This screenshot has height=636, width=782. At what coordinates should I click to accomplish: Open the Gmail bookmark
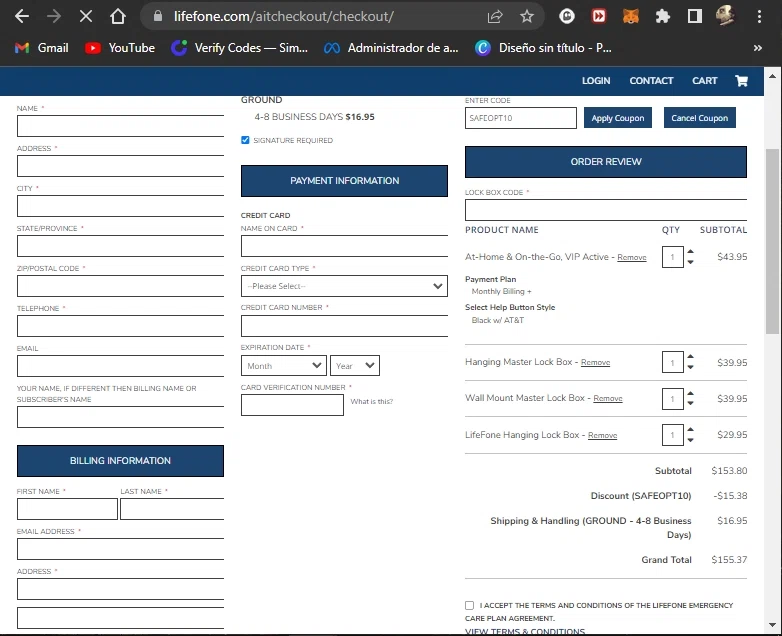(42, 48)
